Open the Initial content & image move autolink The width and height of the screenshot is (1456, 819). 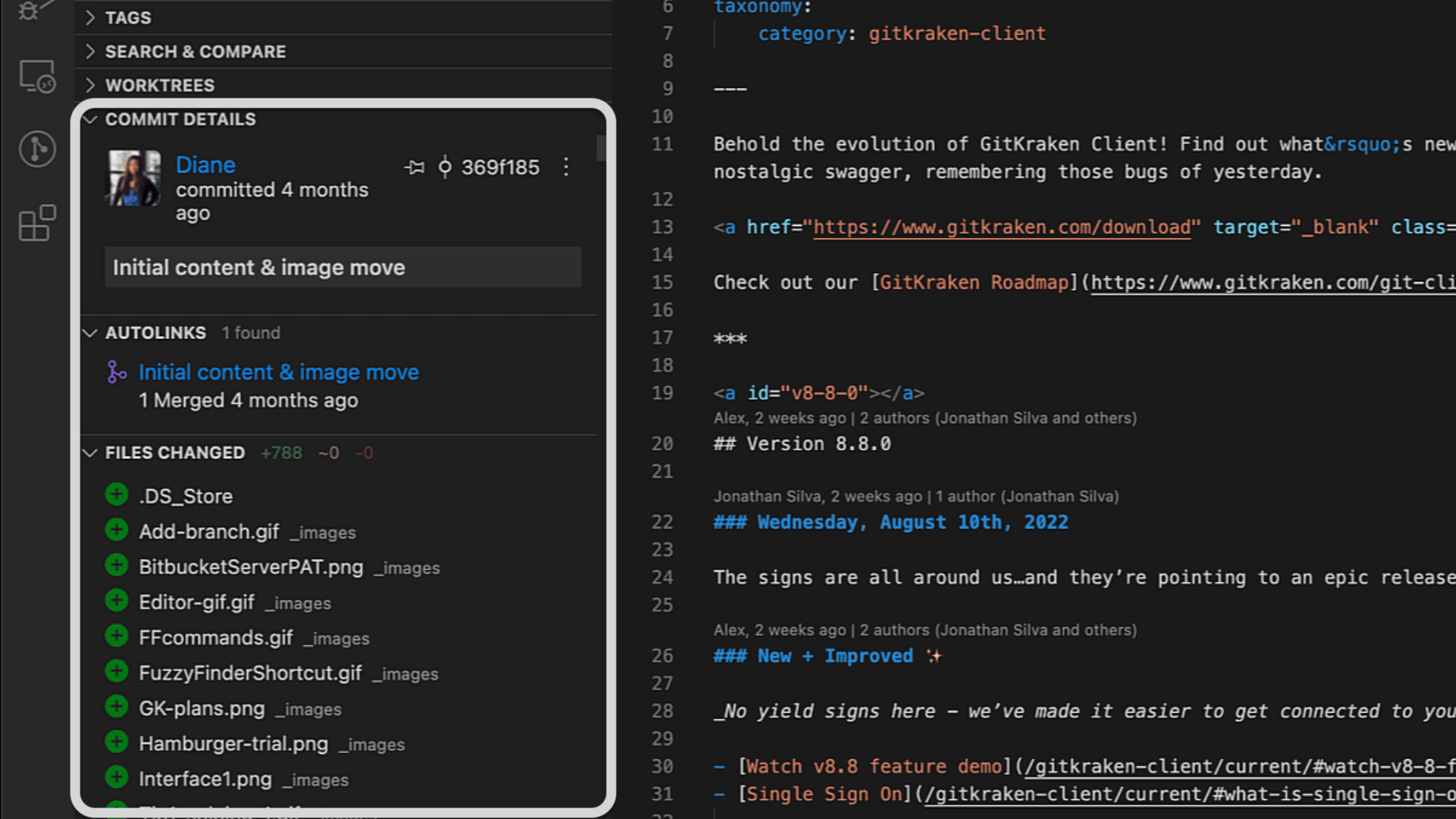pyautogui.click(x=278, y=372)
